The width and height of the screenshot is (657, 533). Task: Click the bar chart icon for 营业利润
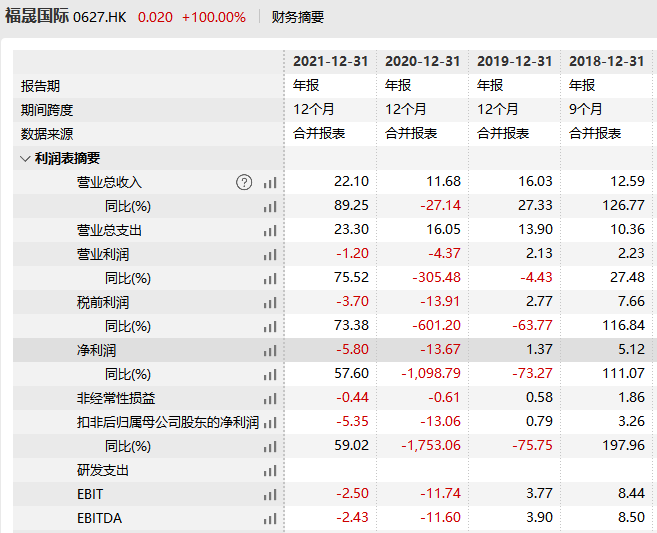[270, 255]
